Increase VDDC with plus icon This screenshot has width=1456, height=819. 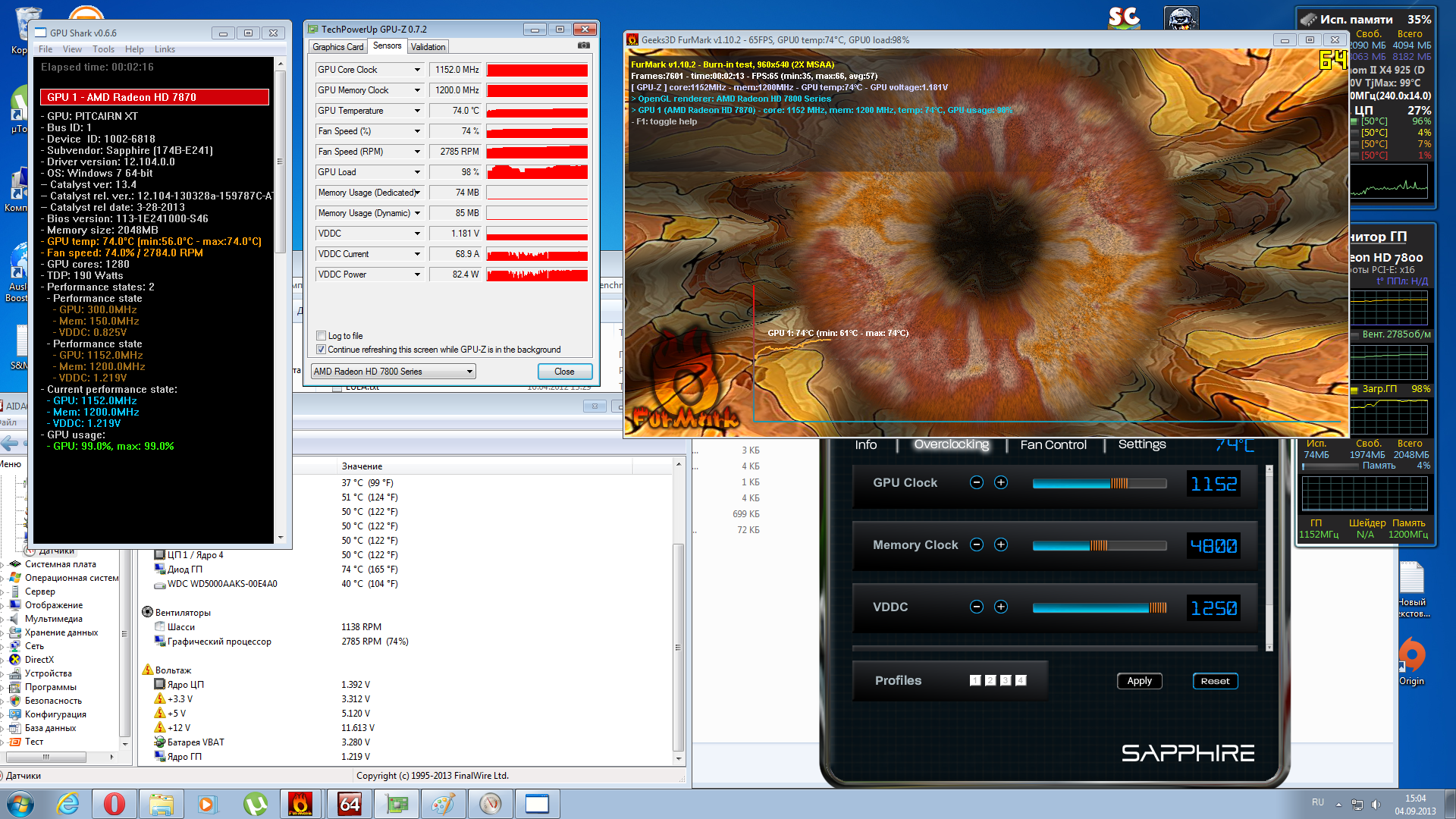(x=1001, y=607)
